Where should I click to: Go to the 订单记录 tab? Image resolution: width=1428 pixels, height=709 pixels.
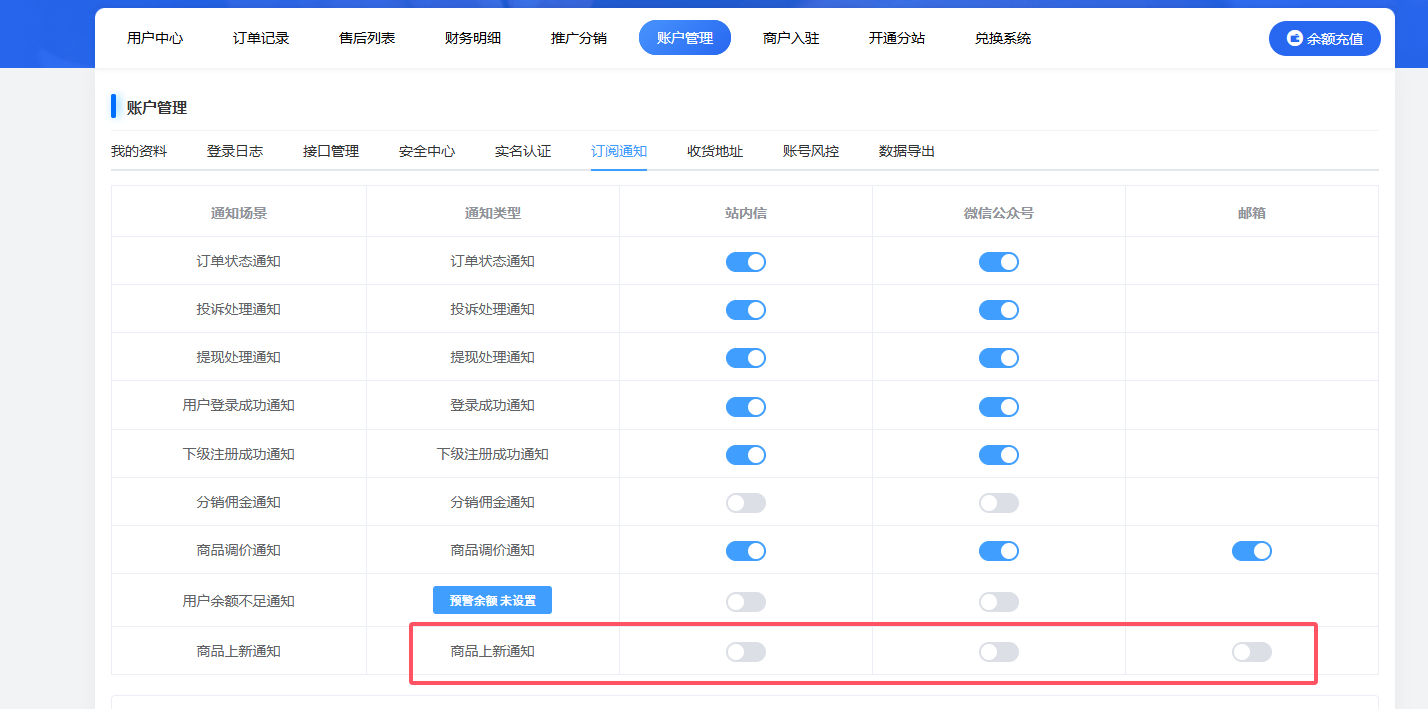pyautogui.click(x=261, y=38)
